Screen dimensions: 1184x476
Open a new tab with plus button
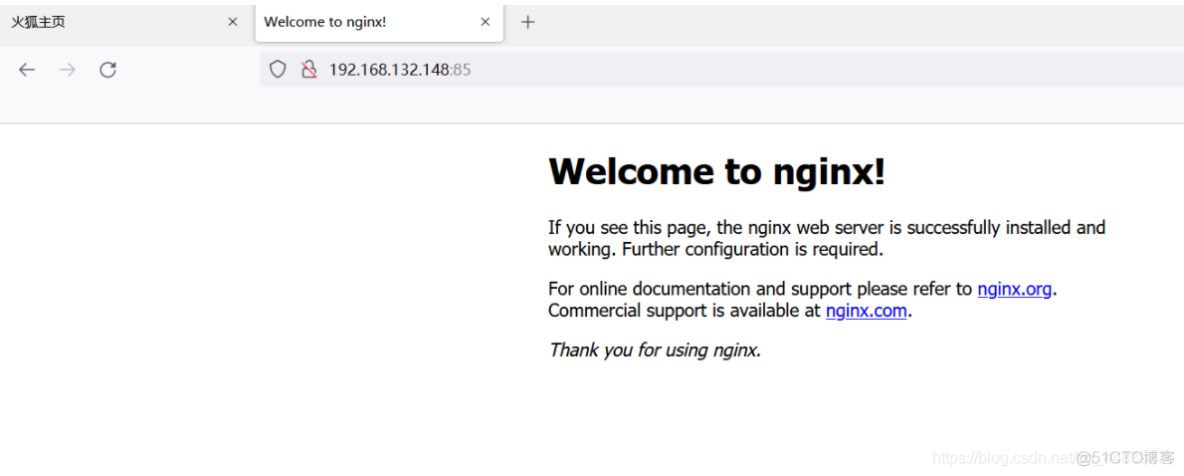pos(528,23)
